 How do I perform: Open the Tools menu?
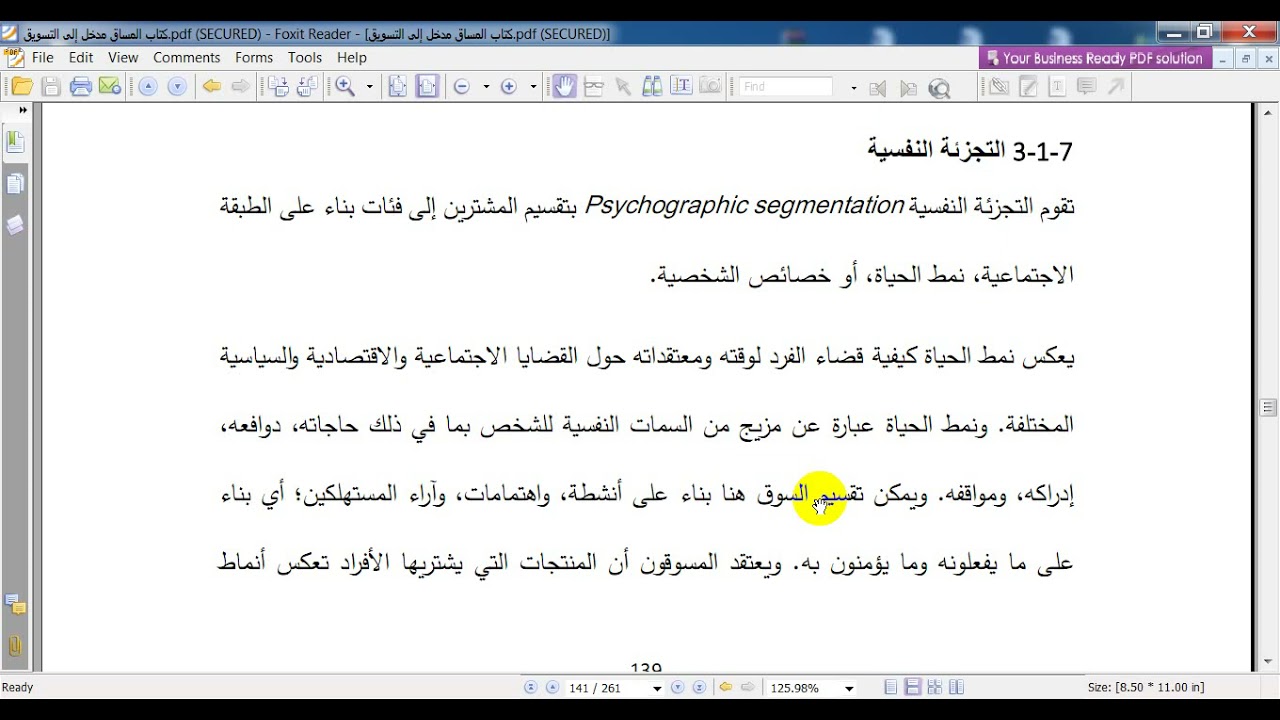pos(305,58)
